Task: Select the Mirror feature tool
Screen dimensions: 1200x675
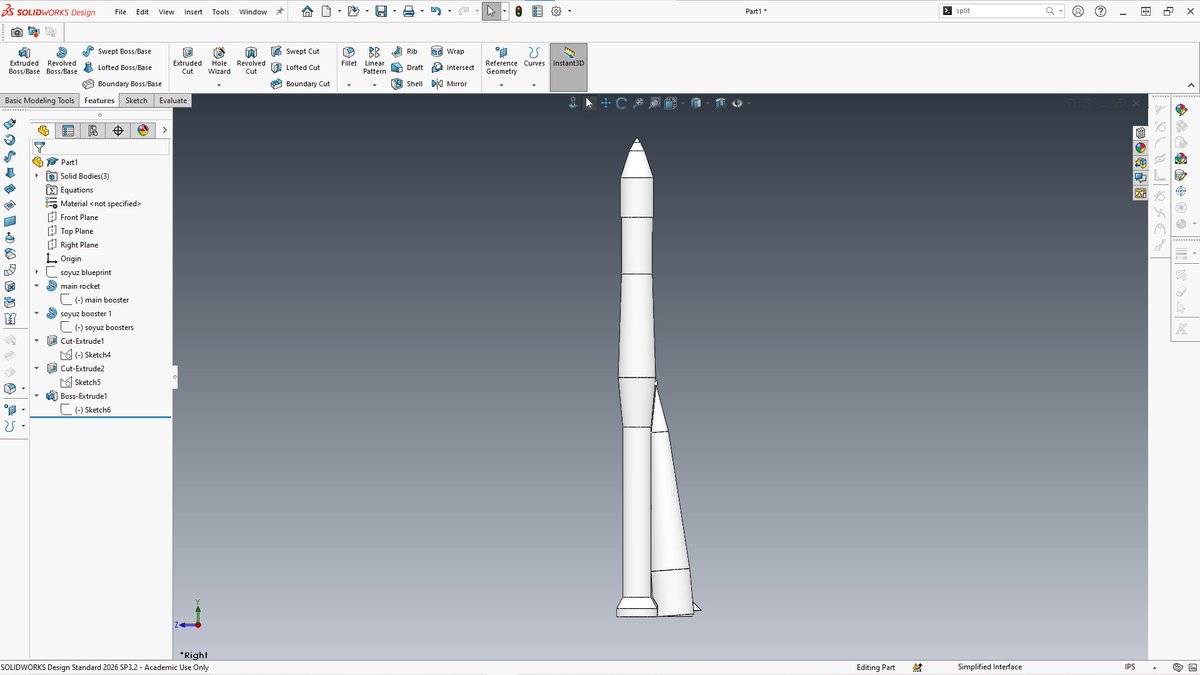Action: [x=449, y=84]
